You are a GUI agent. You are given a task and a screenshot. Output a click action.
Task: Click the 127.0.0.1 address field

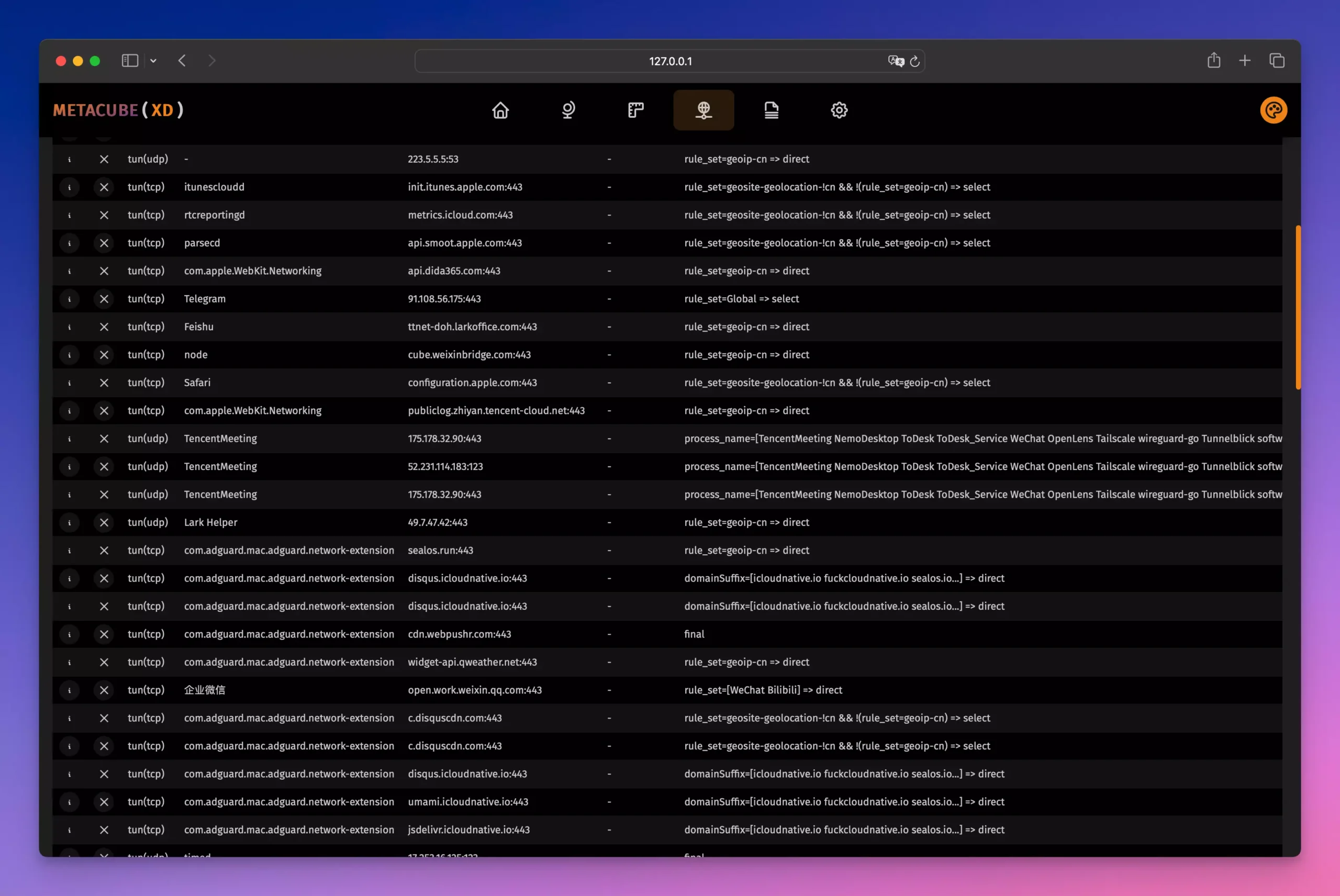pyautogui.click(x=669, y=61)
